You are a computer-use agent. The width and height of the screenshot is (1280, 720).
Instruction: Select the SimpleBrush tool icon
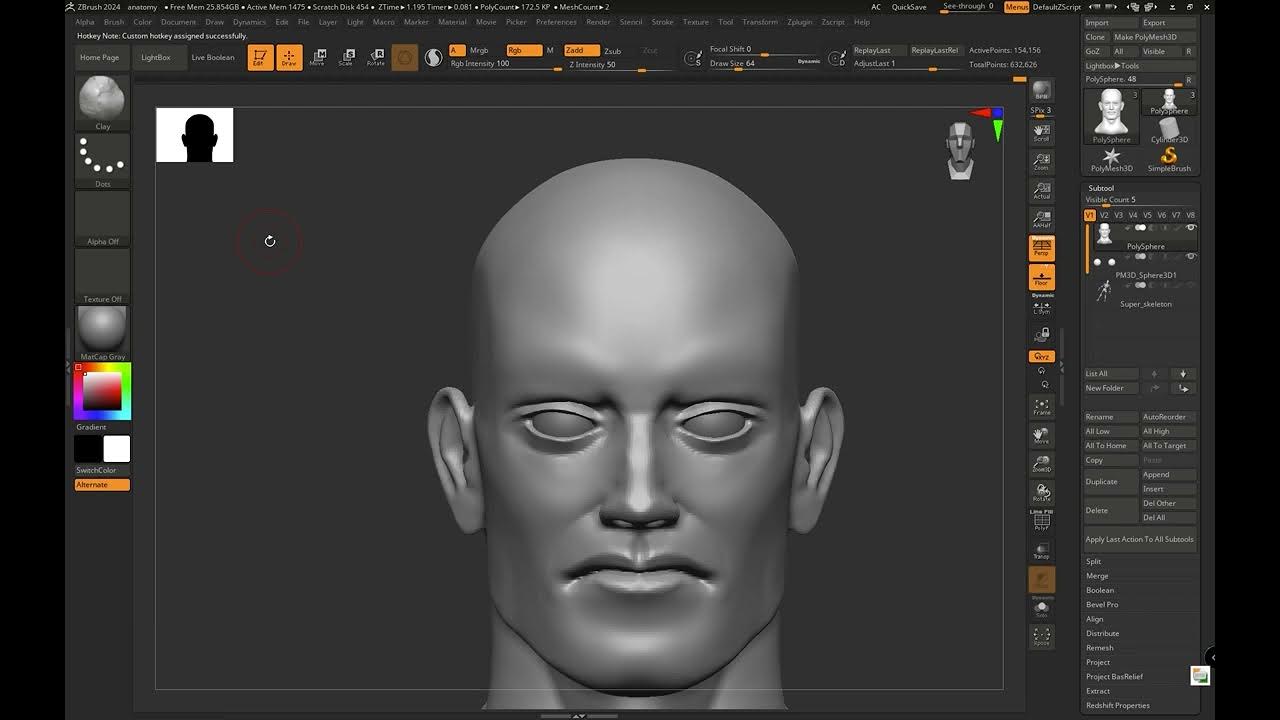pos(1169,160)
